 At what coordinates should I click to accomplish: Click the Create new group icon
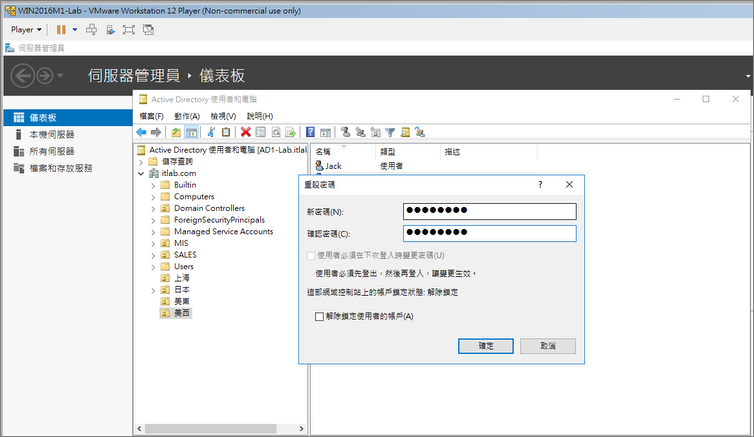360,132
